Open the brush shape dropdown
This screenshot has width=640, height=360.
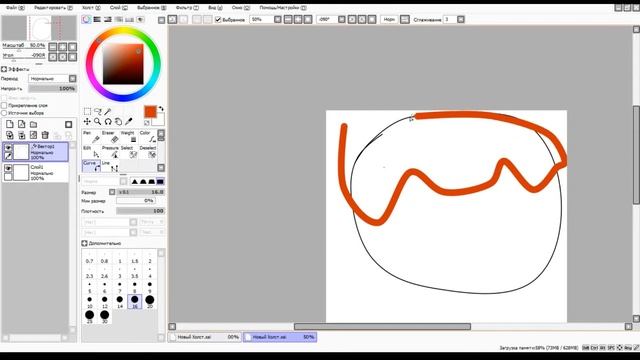pyautogui.click(x=123, y=181)
